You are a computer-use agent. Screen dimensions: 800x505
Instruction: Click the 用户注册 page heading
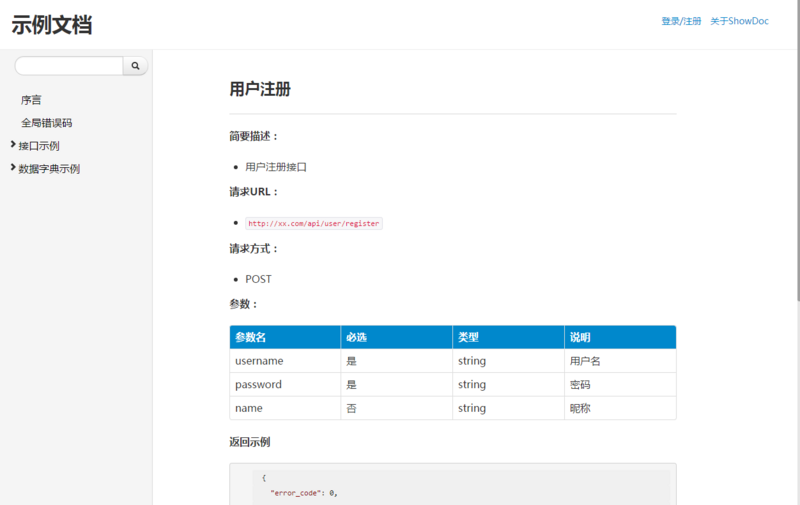pos(260,89)
